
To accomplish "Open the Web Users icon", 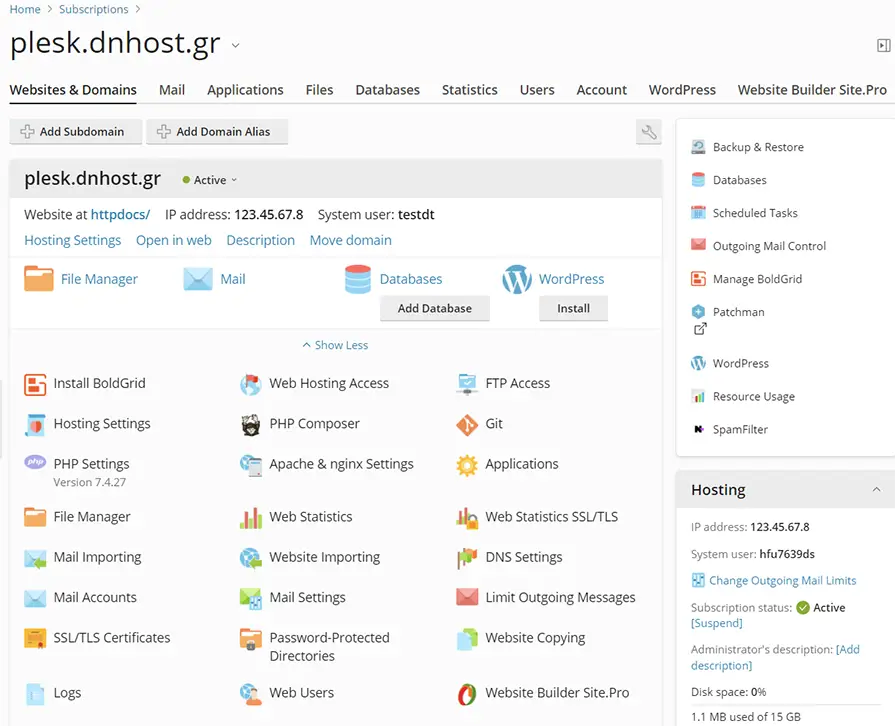I will coord(251,694).
